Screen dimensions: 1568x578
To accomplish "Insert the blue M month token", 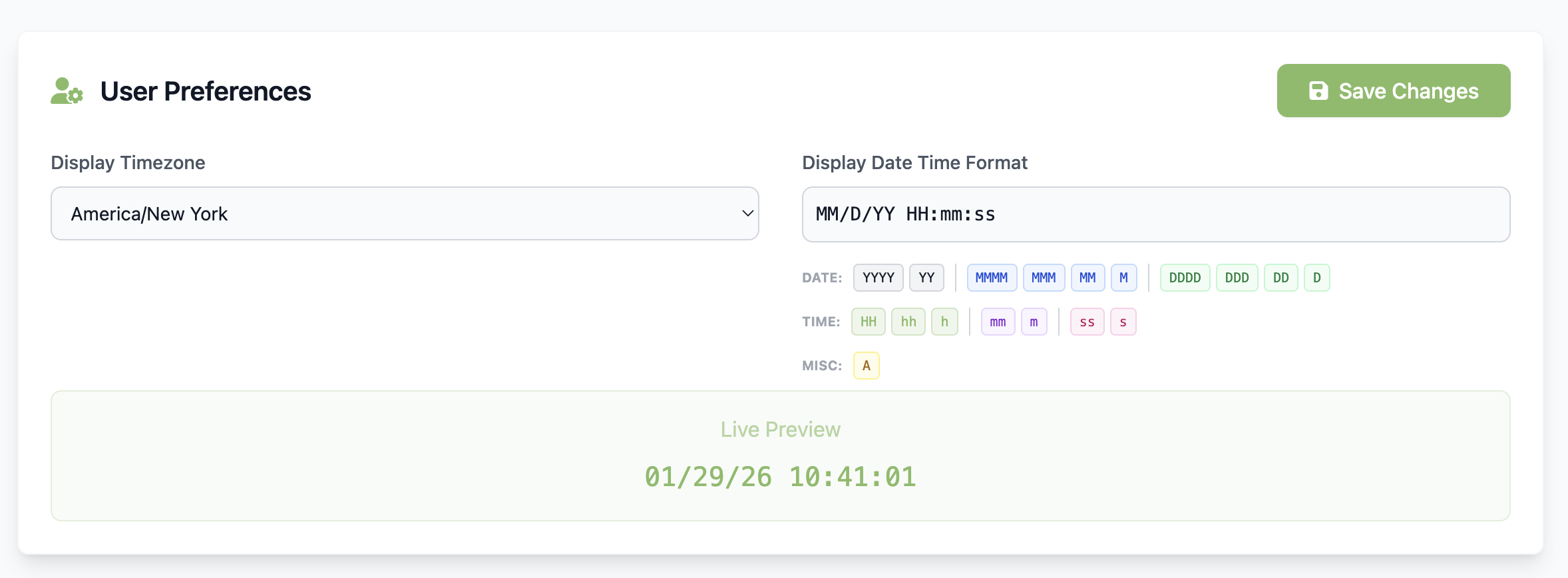I will click(x=1123, y=278).
